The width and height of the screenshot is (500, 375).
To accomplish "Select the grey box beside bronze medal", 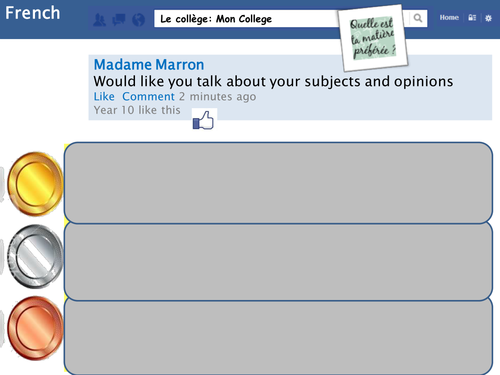I will (278, 337).
